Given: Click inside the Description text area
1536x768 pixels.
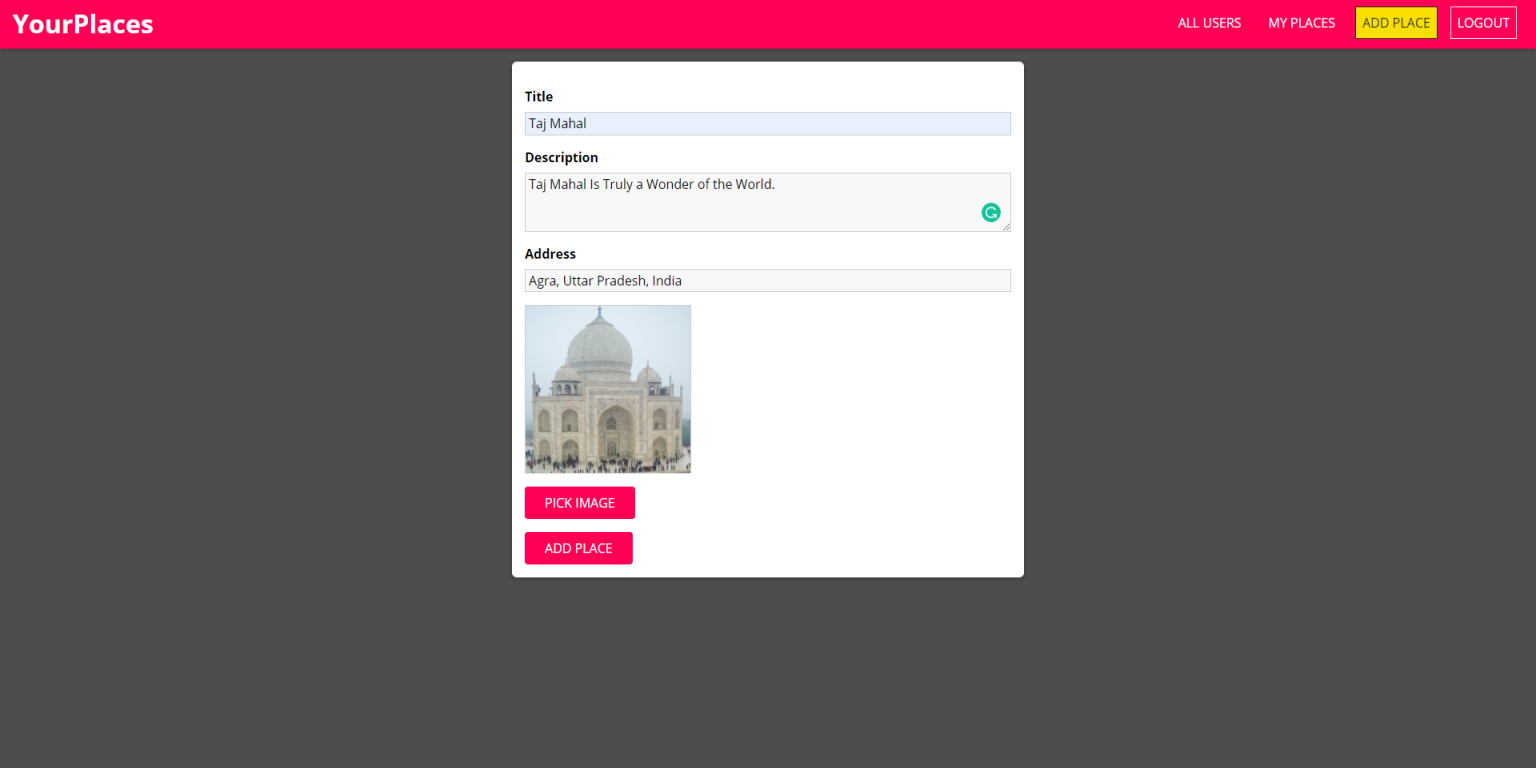Looking at the screenshot, I should [768, 202].
